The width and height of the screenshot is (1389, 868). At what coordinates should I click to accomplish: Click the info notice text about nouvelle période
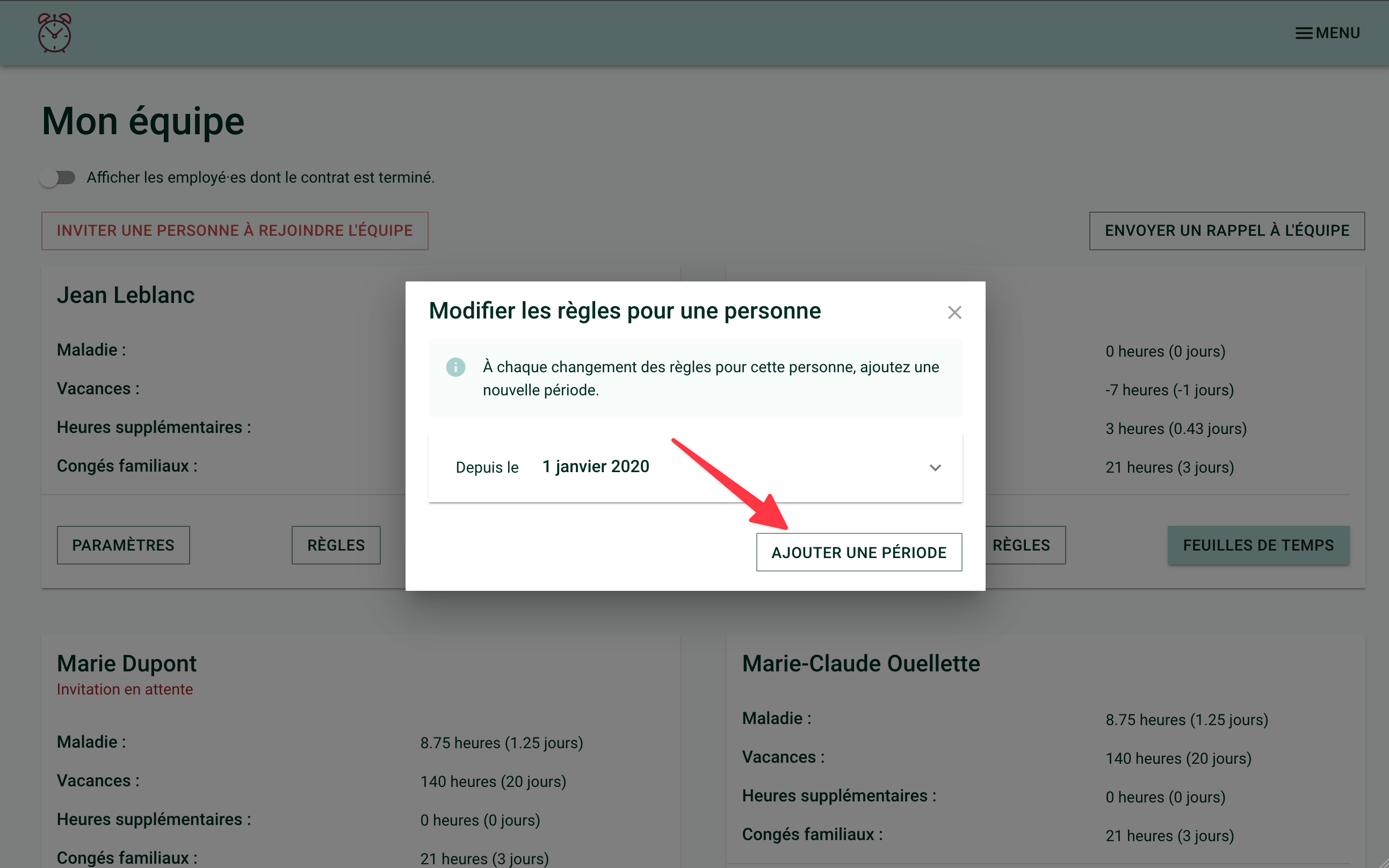pos(711,378)
